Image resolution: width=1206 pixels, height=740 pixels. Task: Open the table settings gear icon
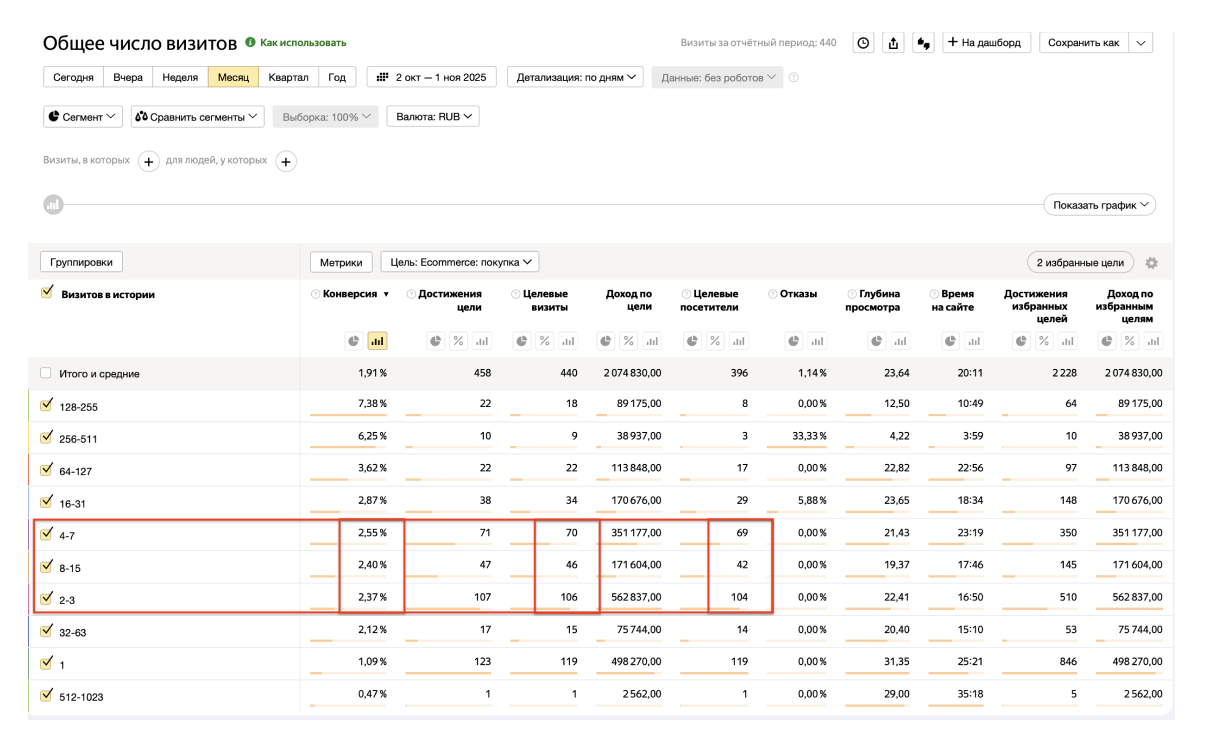coord(1151,263)
